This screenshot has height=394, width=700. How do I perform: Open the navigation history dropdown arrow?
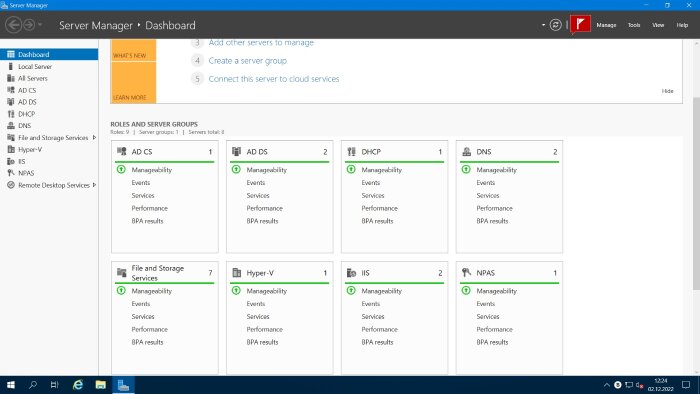tap(40, 25)
